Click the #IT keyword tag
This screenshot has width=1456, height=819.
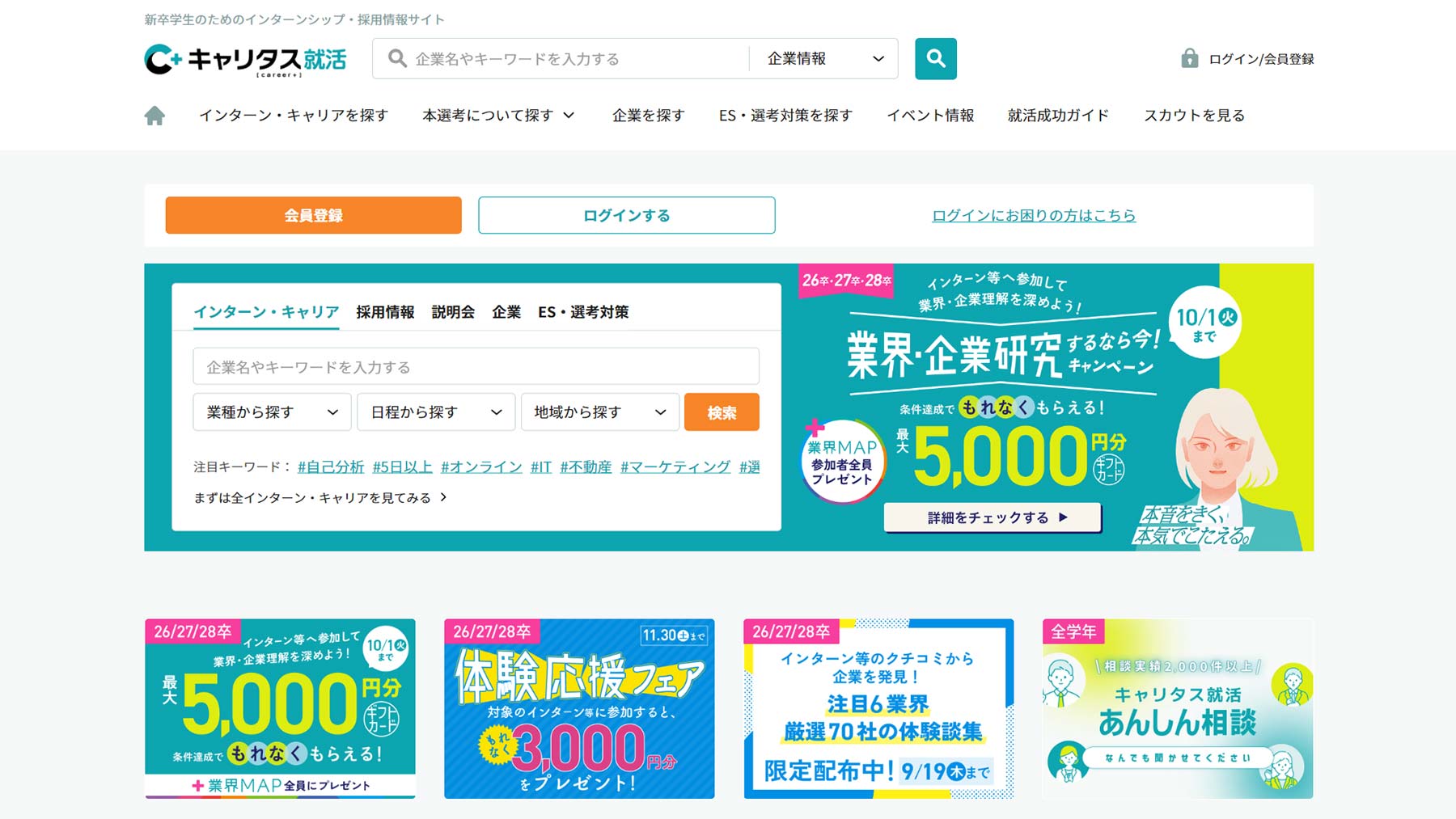541,466
